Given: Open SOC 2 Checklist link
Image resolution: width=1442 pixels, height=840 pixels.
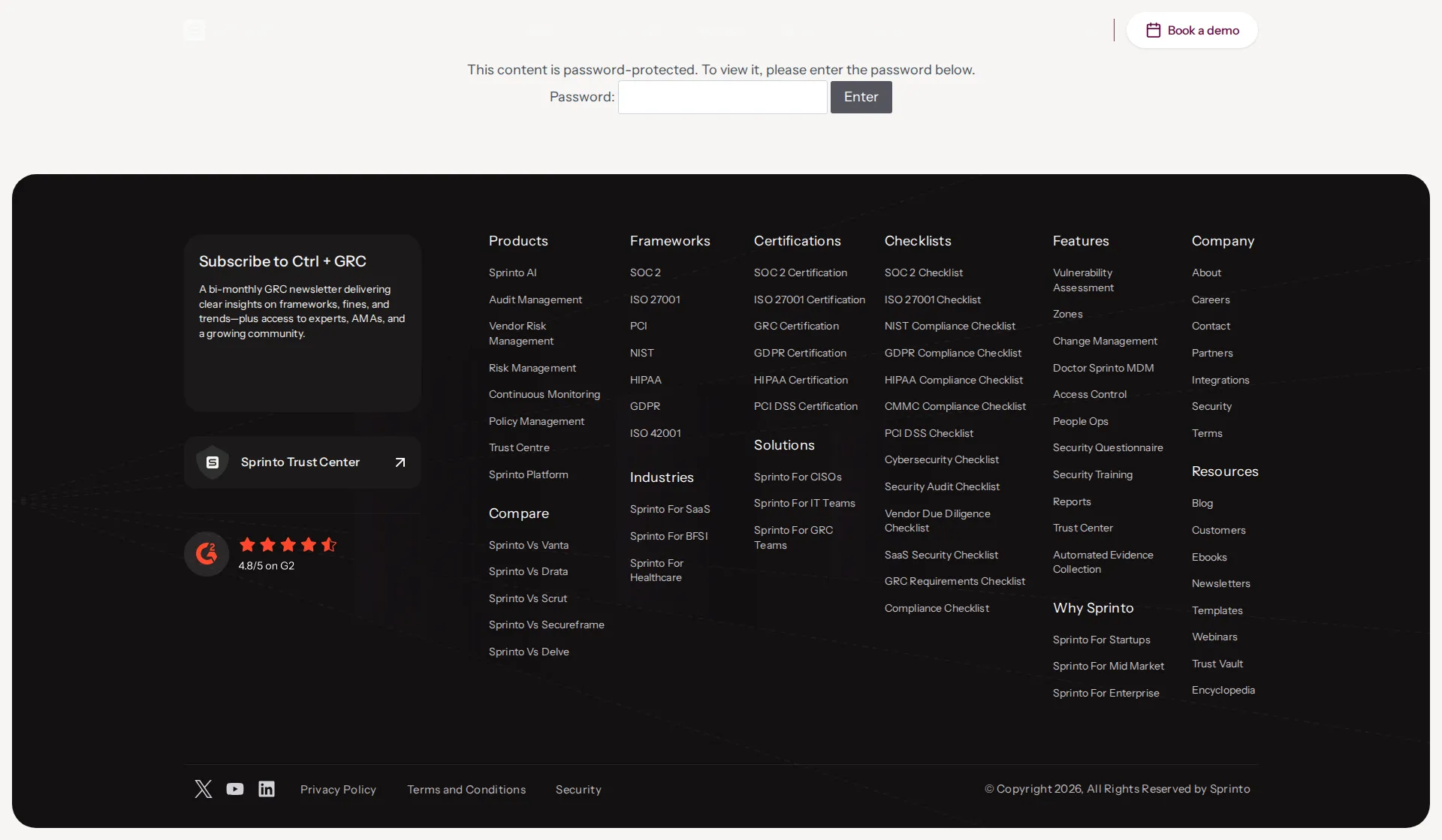Looking at the screenshot, I should click(x=924, y=272).
